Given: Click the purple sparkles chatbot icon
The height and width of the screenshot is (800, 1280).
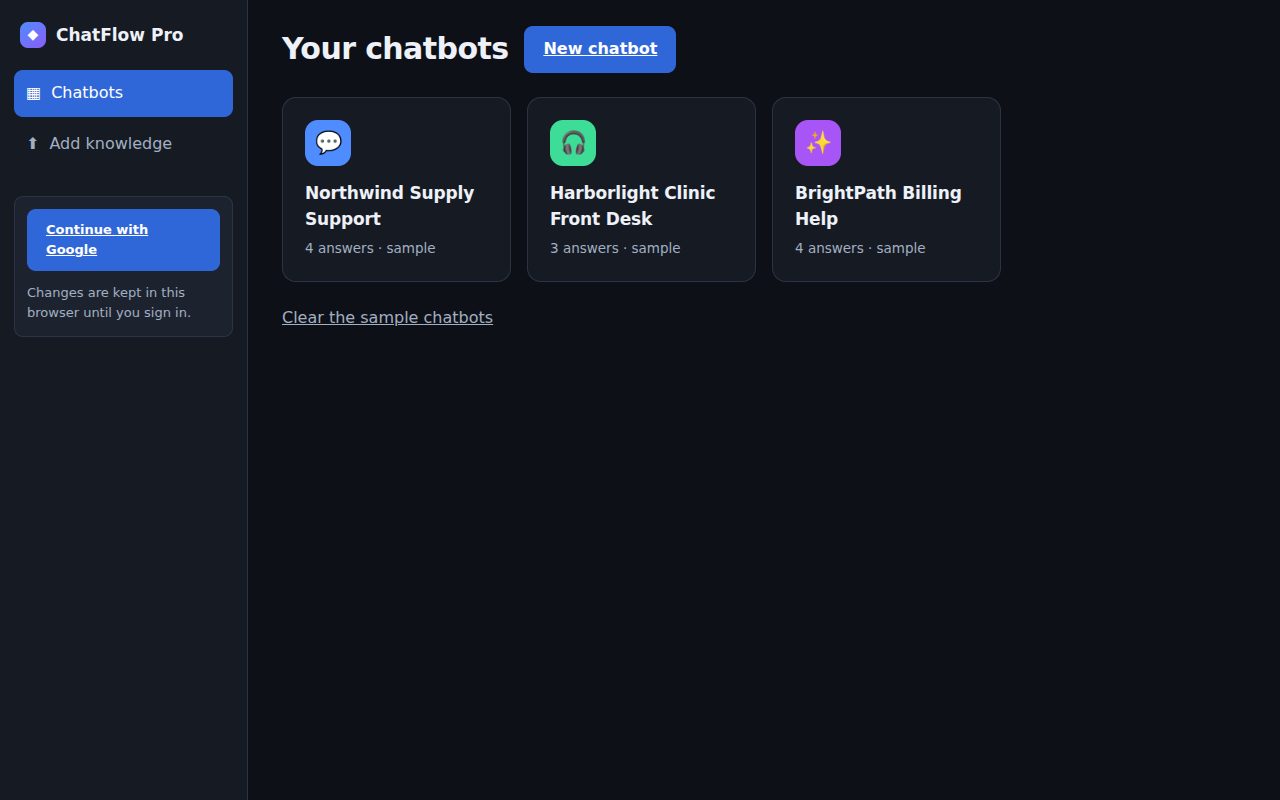Looking at the screenshot, I should tap(818, 143).
